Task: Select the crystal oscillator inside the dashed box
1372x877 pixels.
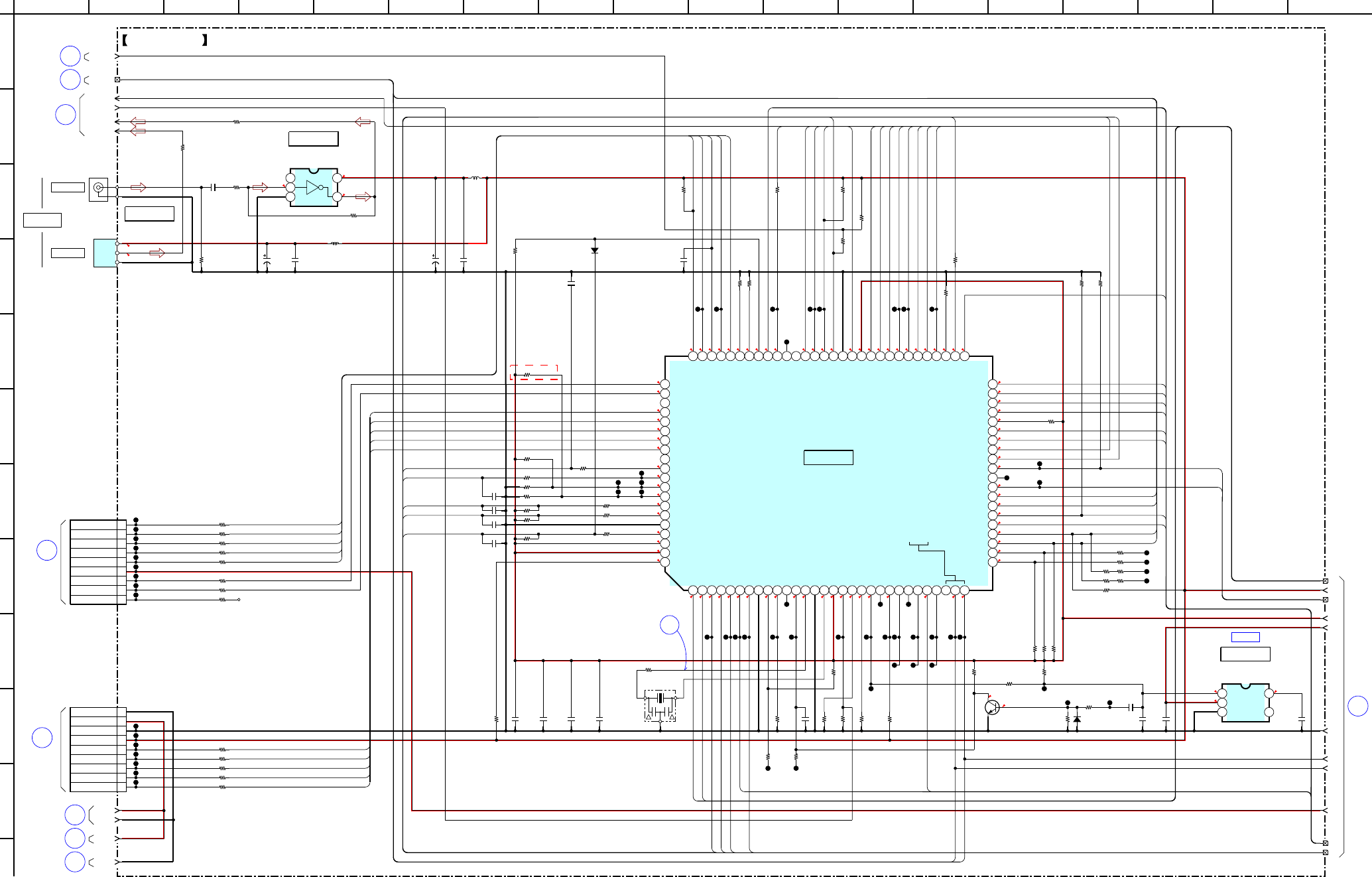Action: [x=660, y=699]
